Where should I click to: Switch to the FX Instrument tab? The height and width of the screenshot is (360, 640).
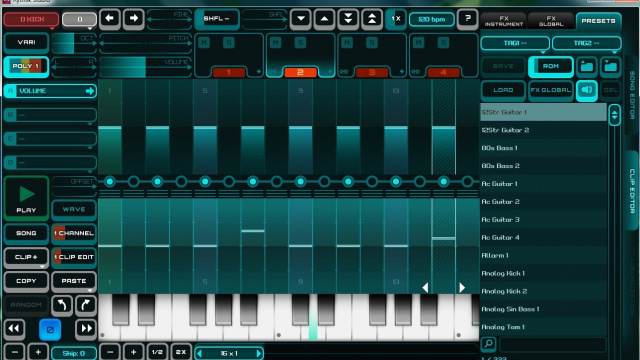pyautogui.click(x=503, y=21)
